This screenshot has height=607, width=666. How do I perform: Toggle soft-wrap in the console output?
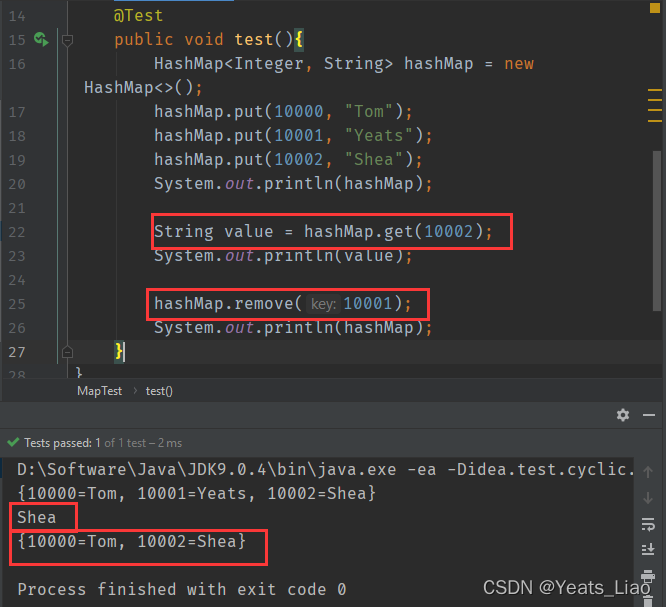[x=648, y=525]
